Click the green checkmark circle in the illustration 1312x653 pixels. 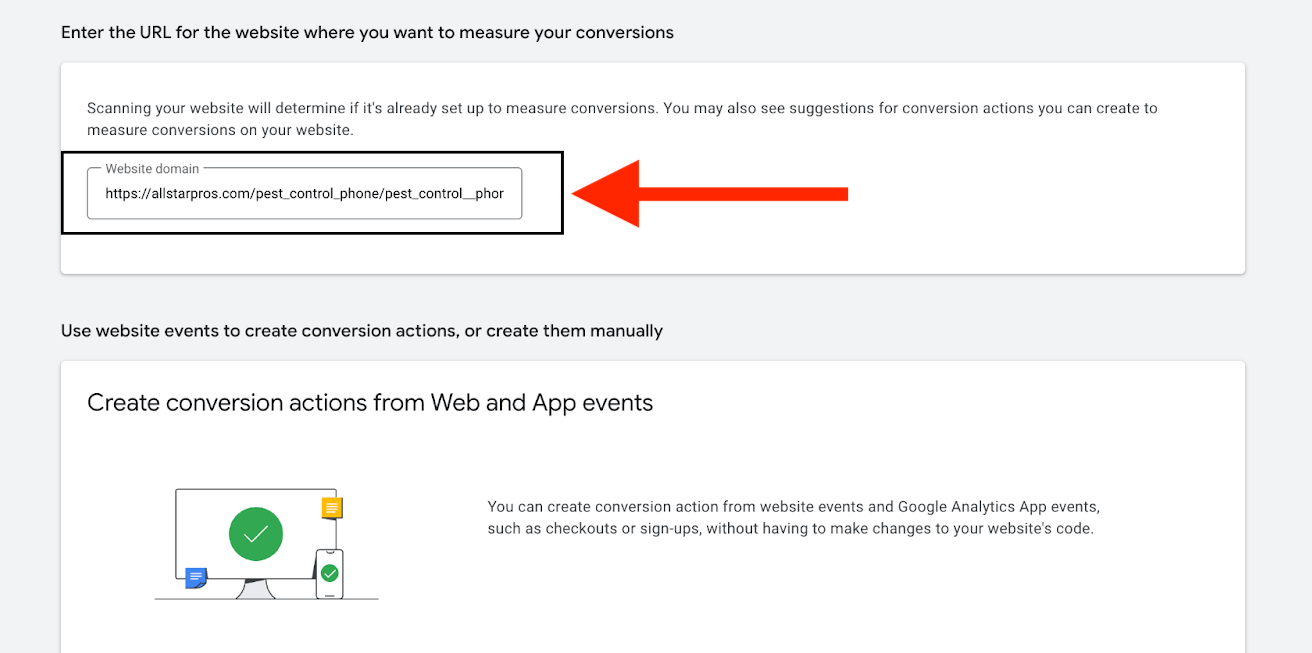256,534
